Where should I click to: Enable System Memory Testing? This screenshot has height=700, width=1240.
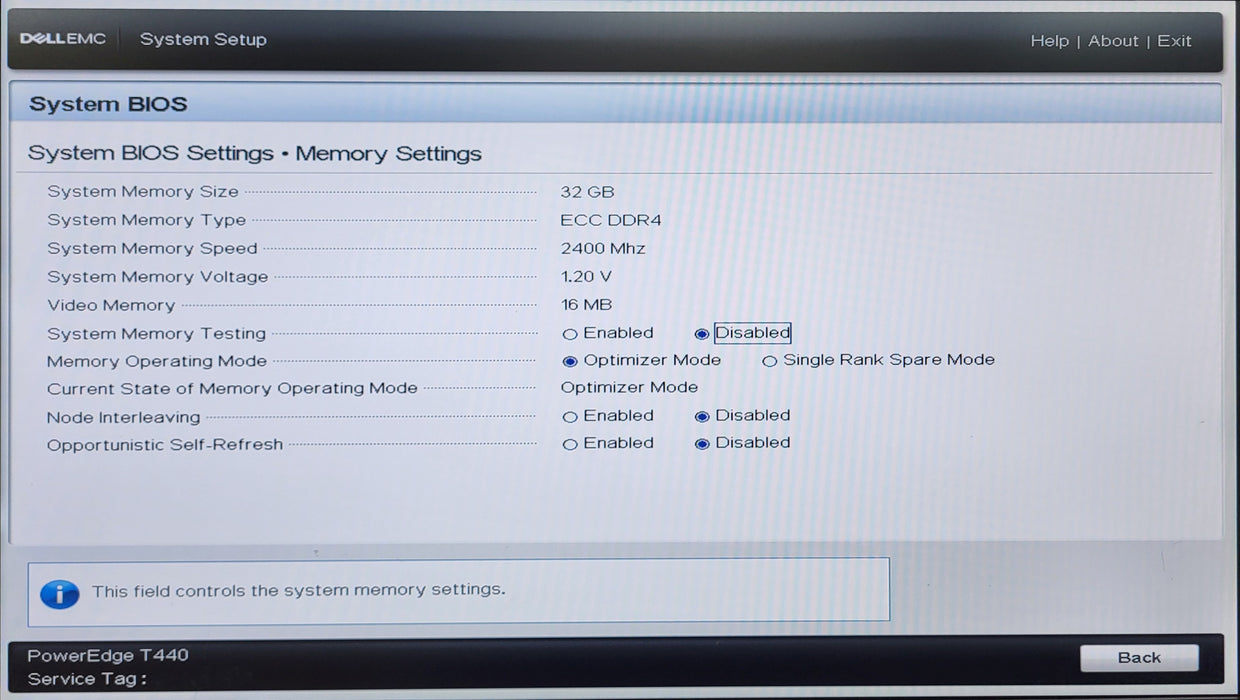[570, 334]
